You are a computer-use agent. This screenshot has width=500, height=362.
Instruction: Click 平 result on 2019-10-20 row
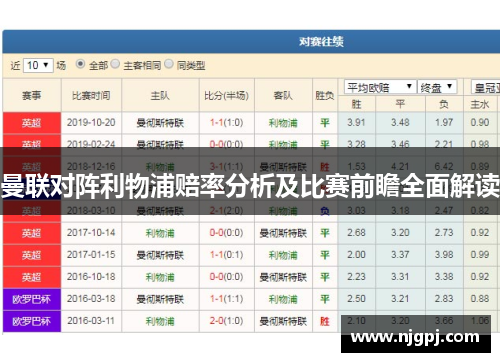(x=325, y=123)
